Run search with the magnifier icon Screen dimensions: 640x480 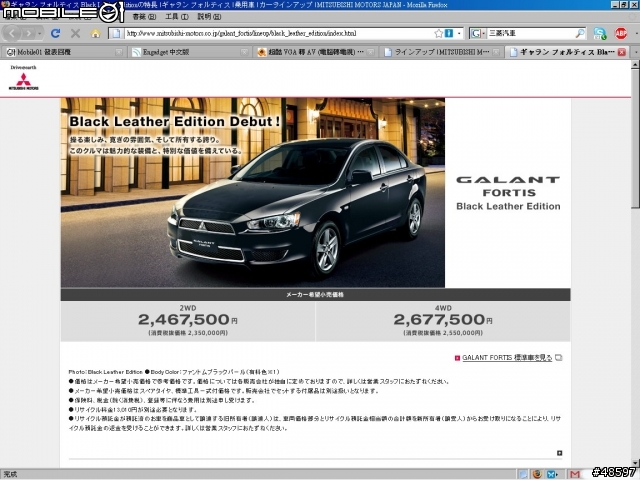580,33
